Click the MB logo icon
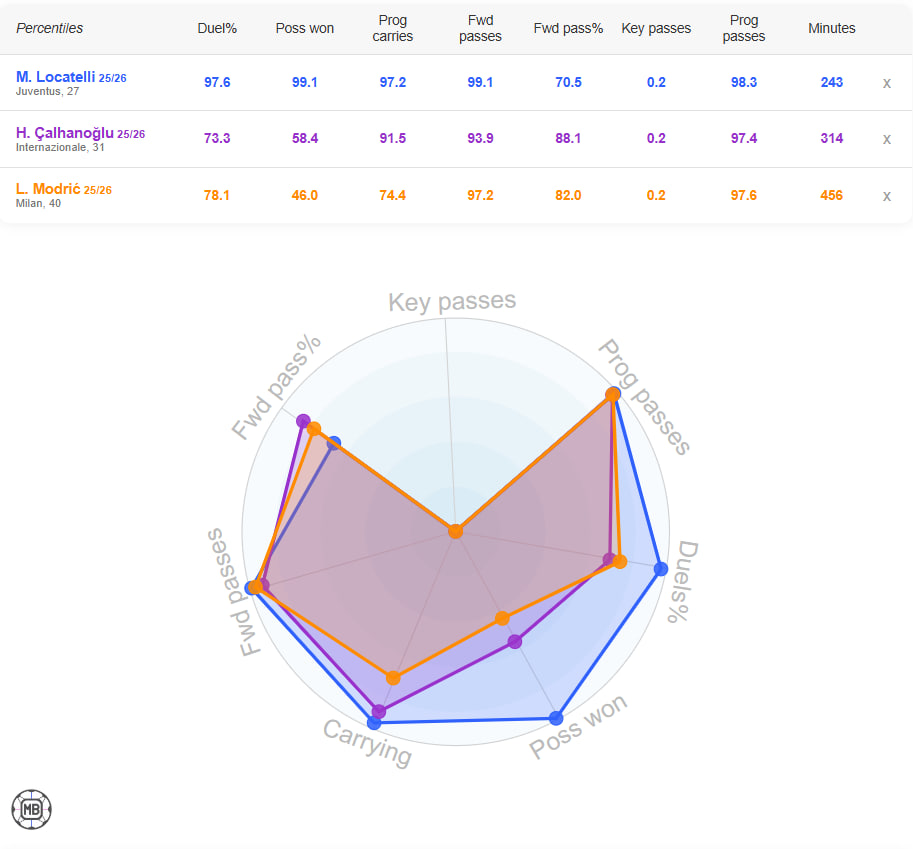The height and width of the screenshot is (849, 913). 31,808
